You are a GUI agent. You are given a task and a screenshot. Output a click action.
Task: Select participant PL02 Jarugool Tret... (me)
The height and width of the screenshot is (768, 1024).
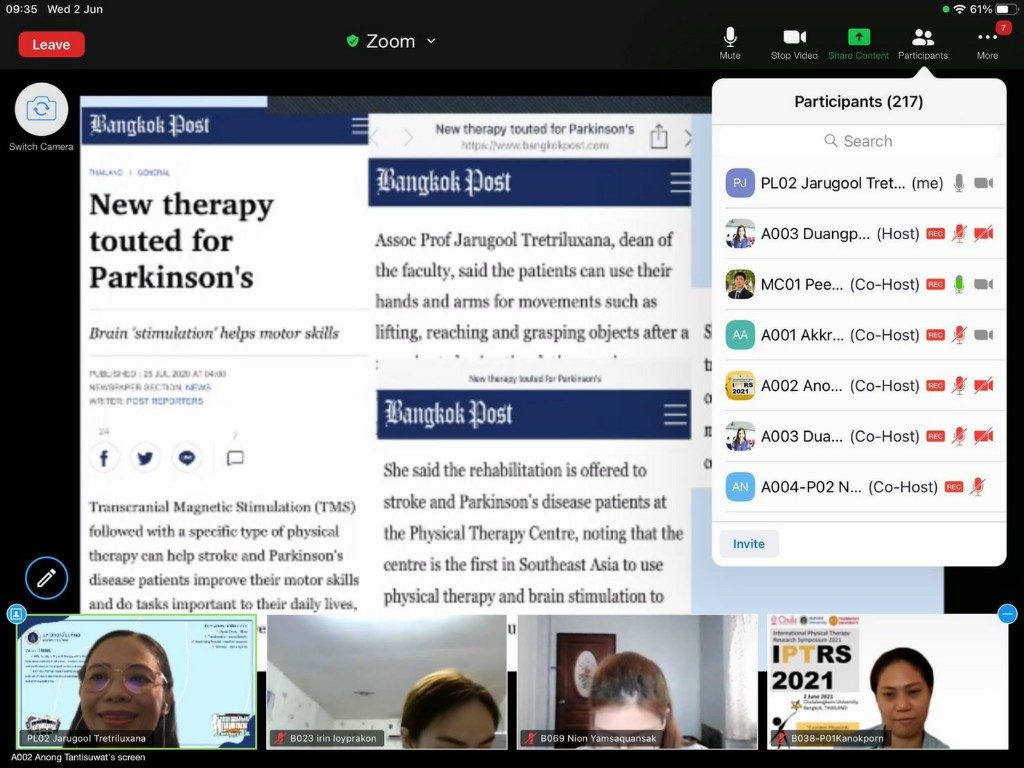tap(859, 183)
